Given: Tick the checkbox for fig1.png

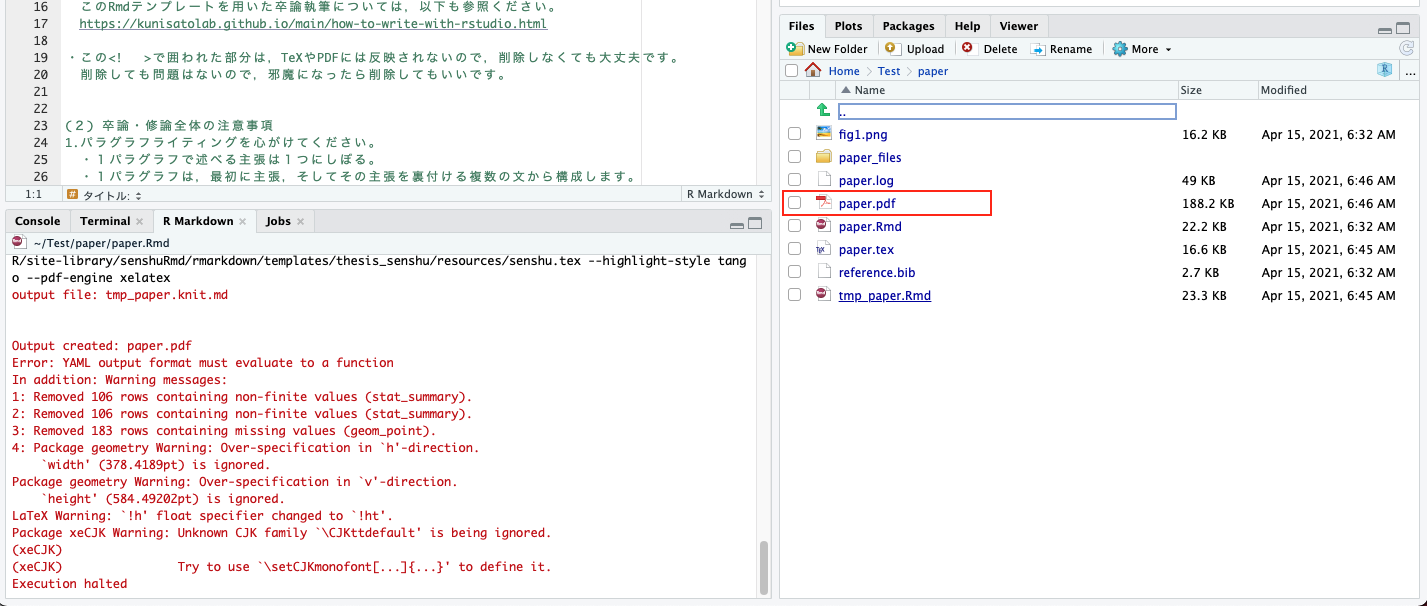Looking at the screenshot, I should coord(795,135).
